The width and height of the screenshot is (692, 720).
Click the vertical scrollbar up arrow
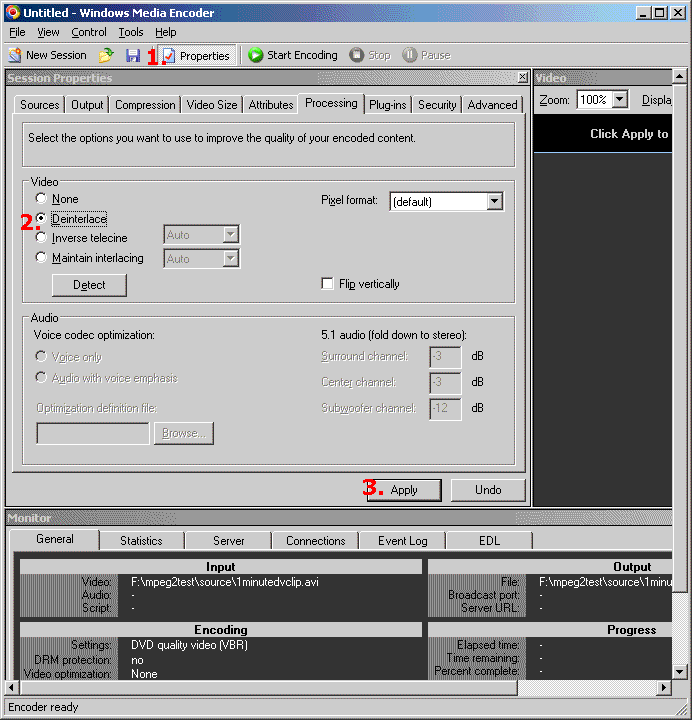pos(680,76)
